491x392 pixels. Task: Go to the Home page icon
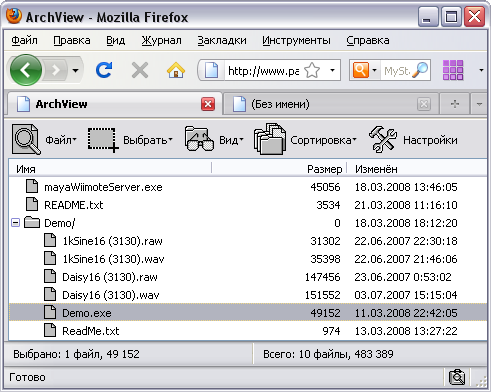[x=176, y=70]
